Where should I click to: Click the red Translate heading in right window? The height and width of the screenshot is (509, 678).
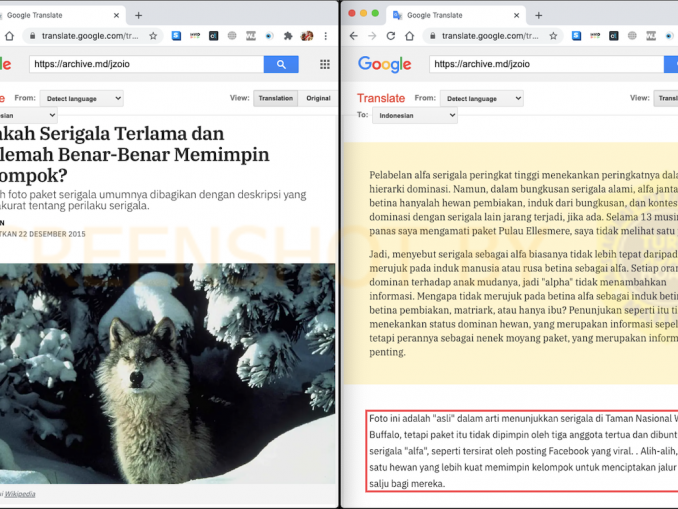[x=381, y=98]
